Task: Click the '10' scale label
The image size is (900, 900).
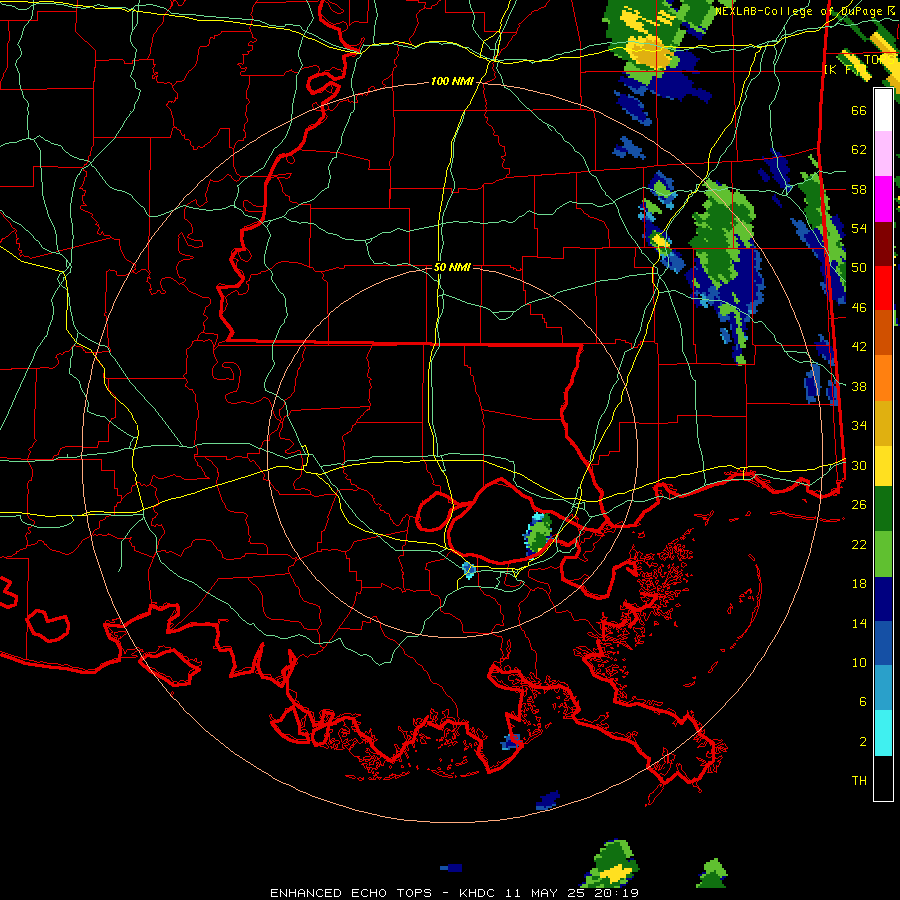Action: point(859,663)
